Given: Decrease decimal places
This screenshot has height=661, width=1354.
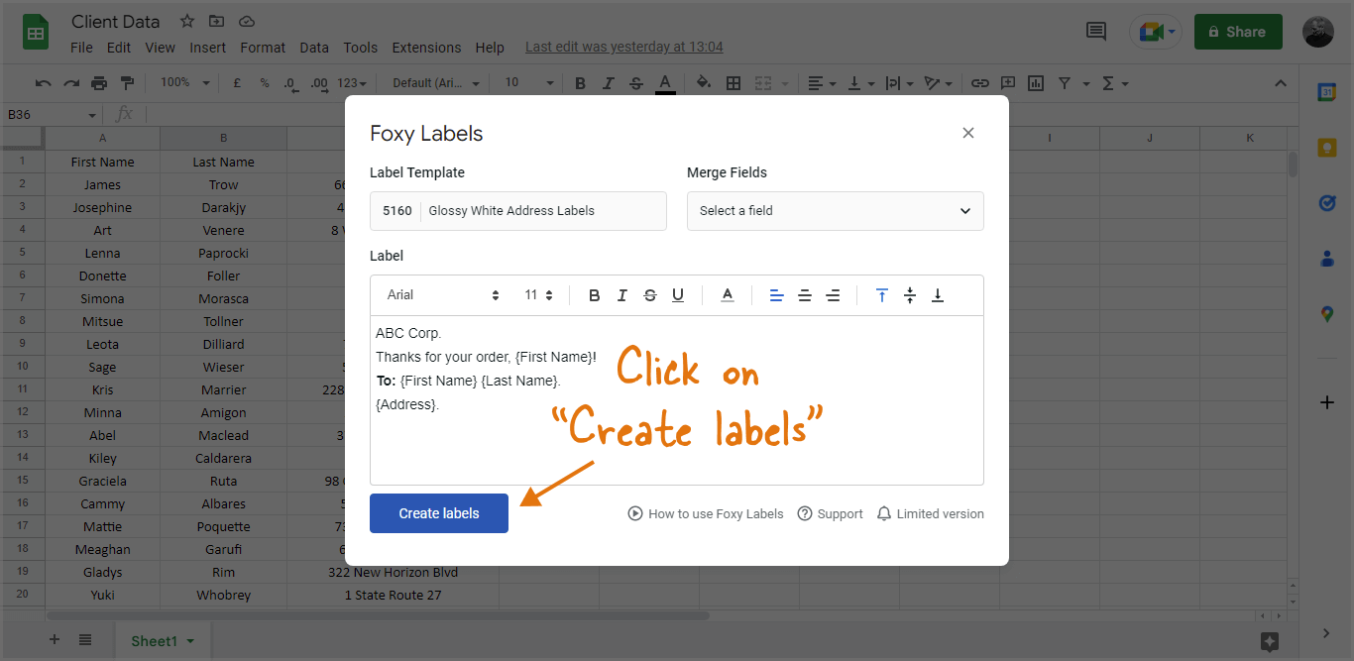Looking at the screenshot, I should pyautogui.click(x=291, y=83).
